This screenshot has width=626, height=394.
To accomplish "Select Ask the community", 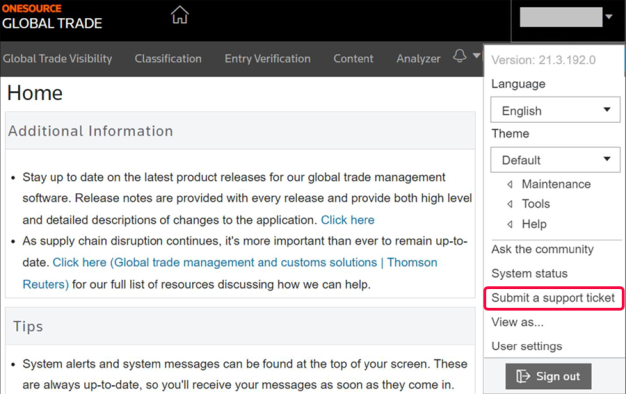I will coord(543,249).
